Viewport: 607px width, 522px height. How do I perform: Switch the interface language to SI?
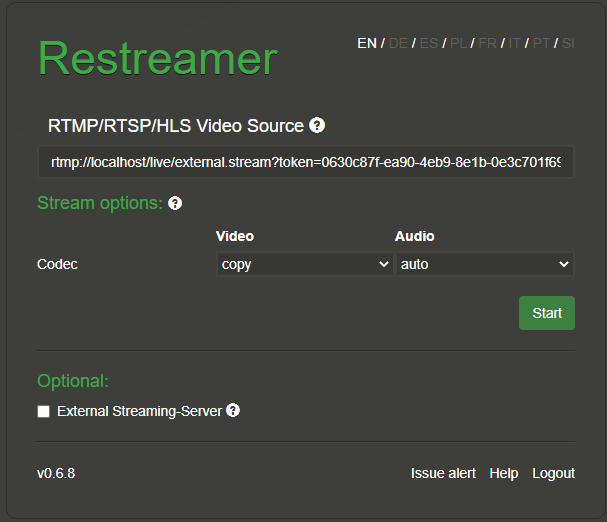[567, 43]
